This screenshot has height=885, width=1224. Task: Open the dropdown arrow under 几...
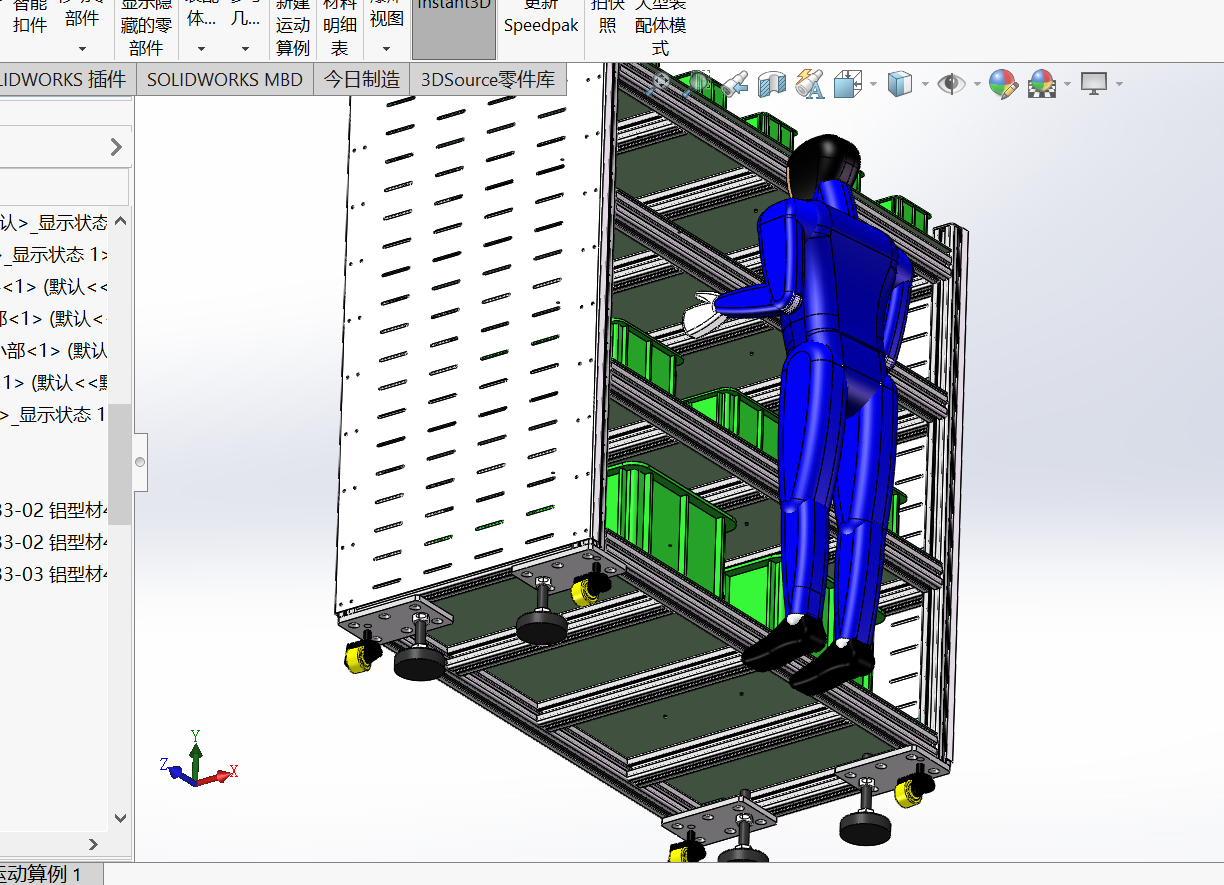click(245, 48)
